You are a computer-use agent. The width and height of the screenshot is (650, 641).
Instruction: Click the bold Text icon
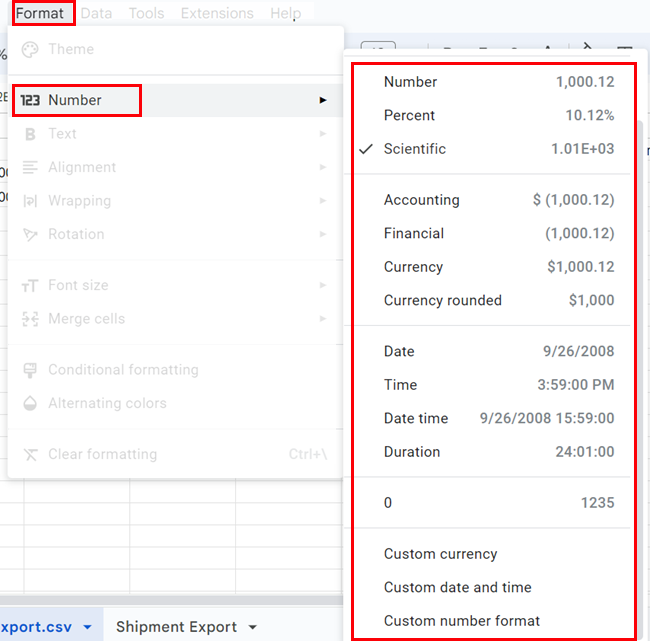click(x=30, y=134)
